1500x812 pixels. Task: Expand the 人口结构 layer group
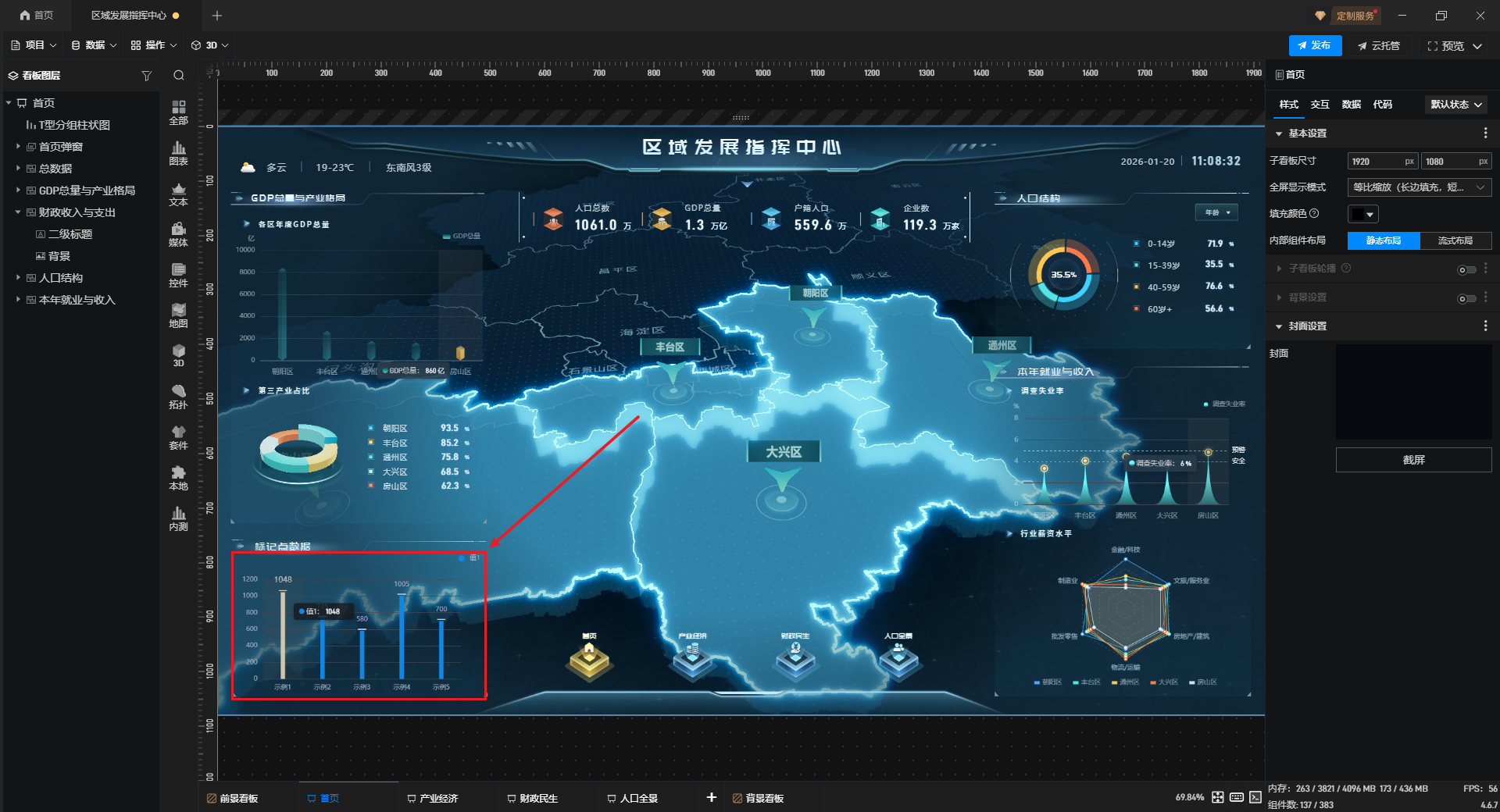click(x=18, y=278)
